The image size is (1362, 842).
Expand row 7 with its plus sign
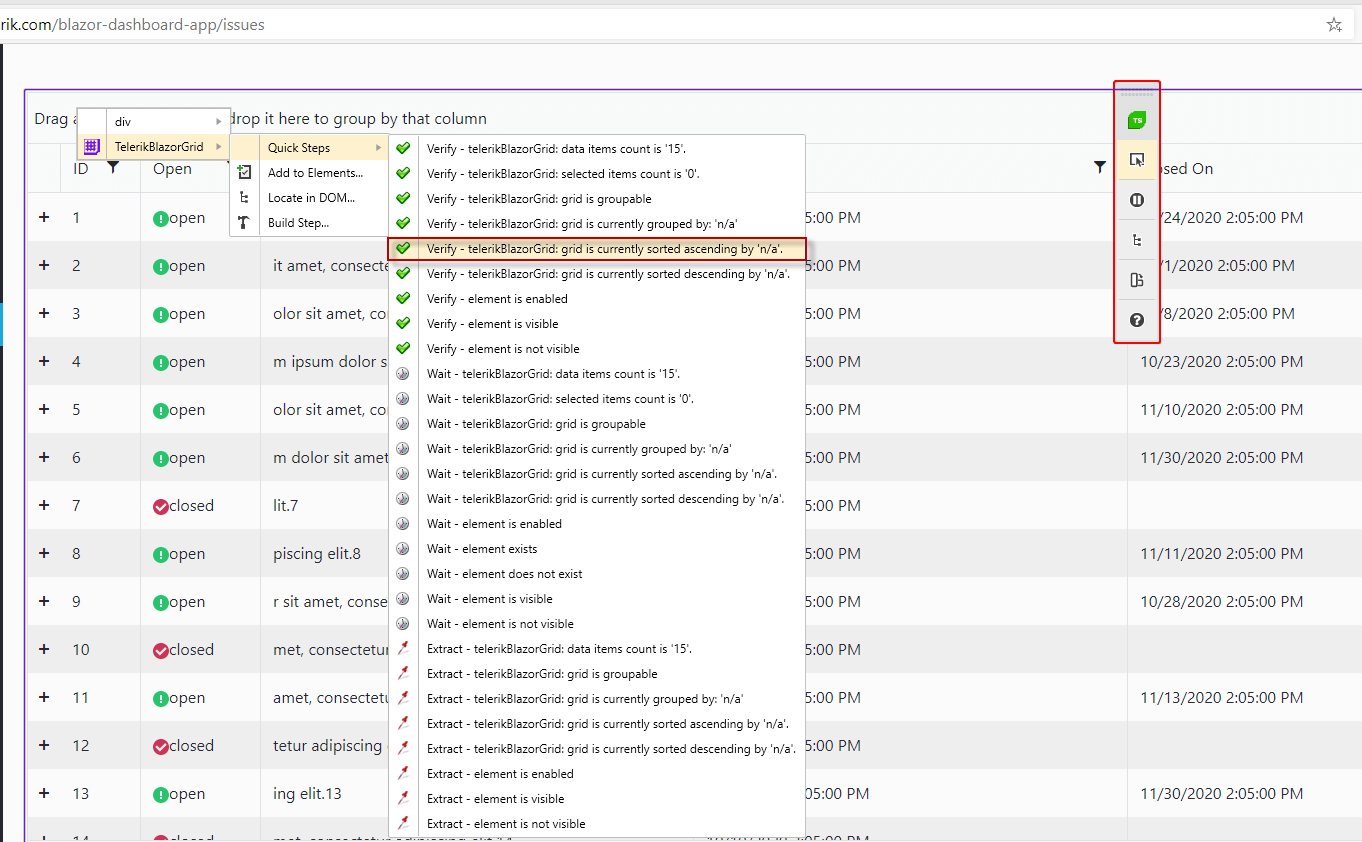44,505
